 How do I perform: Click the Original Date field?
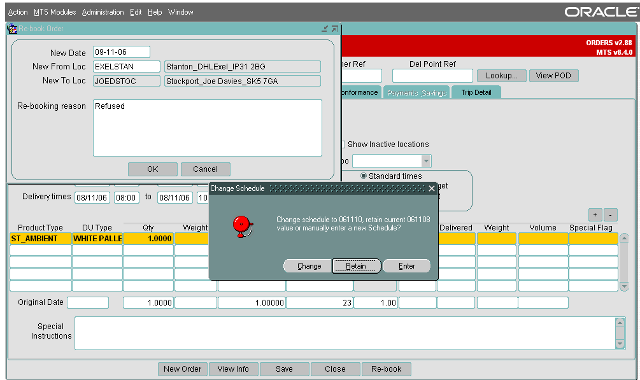click(x=88, y=302)
